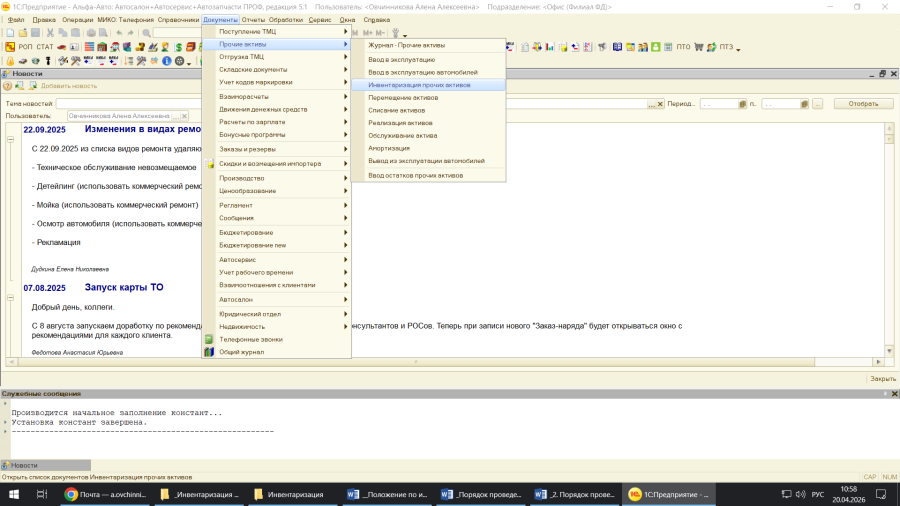Choose Ввод остатков прочих активов
The image size is (900, 506).
tap(428, 176)
